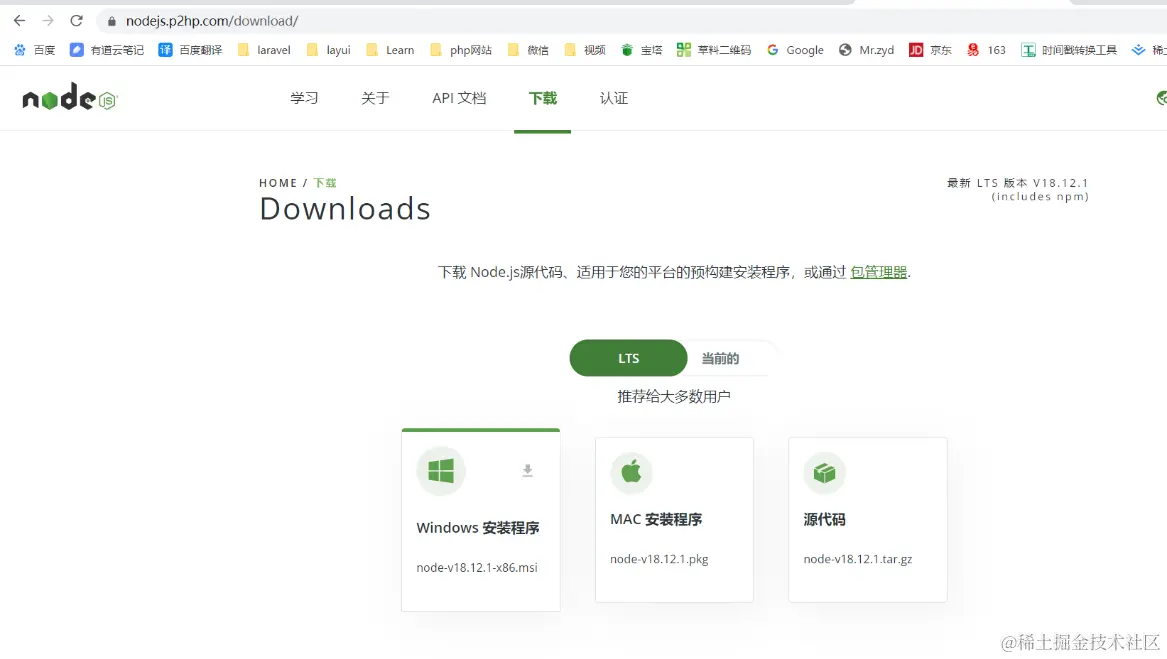Open the 宝塔 bookmark
Screen dimensions: 1167x659
(x=642, y=50)
